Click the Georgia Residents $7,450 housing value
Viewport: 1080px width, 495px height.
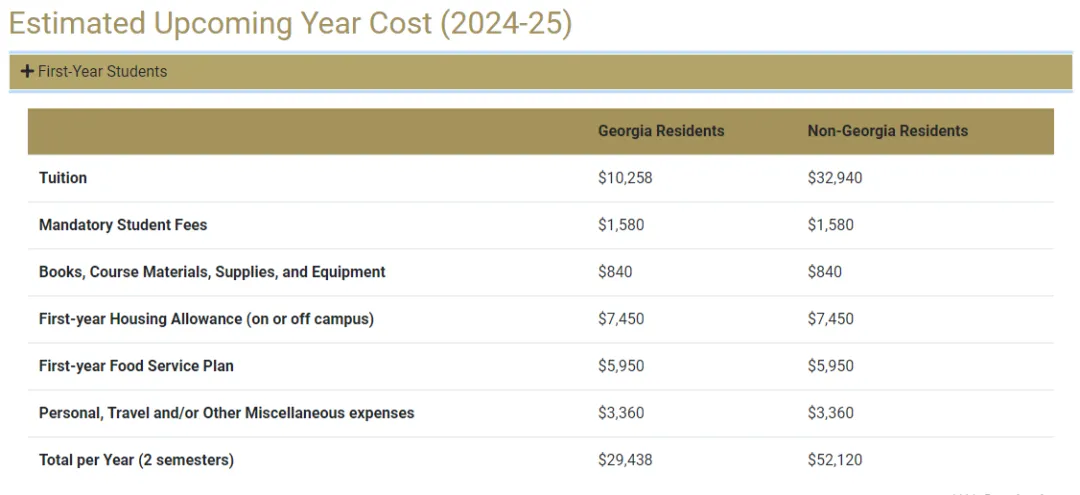pos(621,319)
